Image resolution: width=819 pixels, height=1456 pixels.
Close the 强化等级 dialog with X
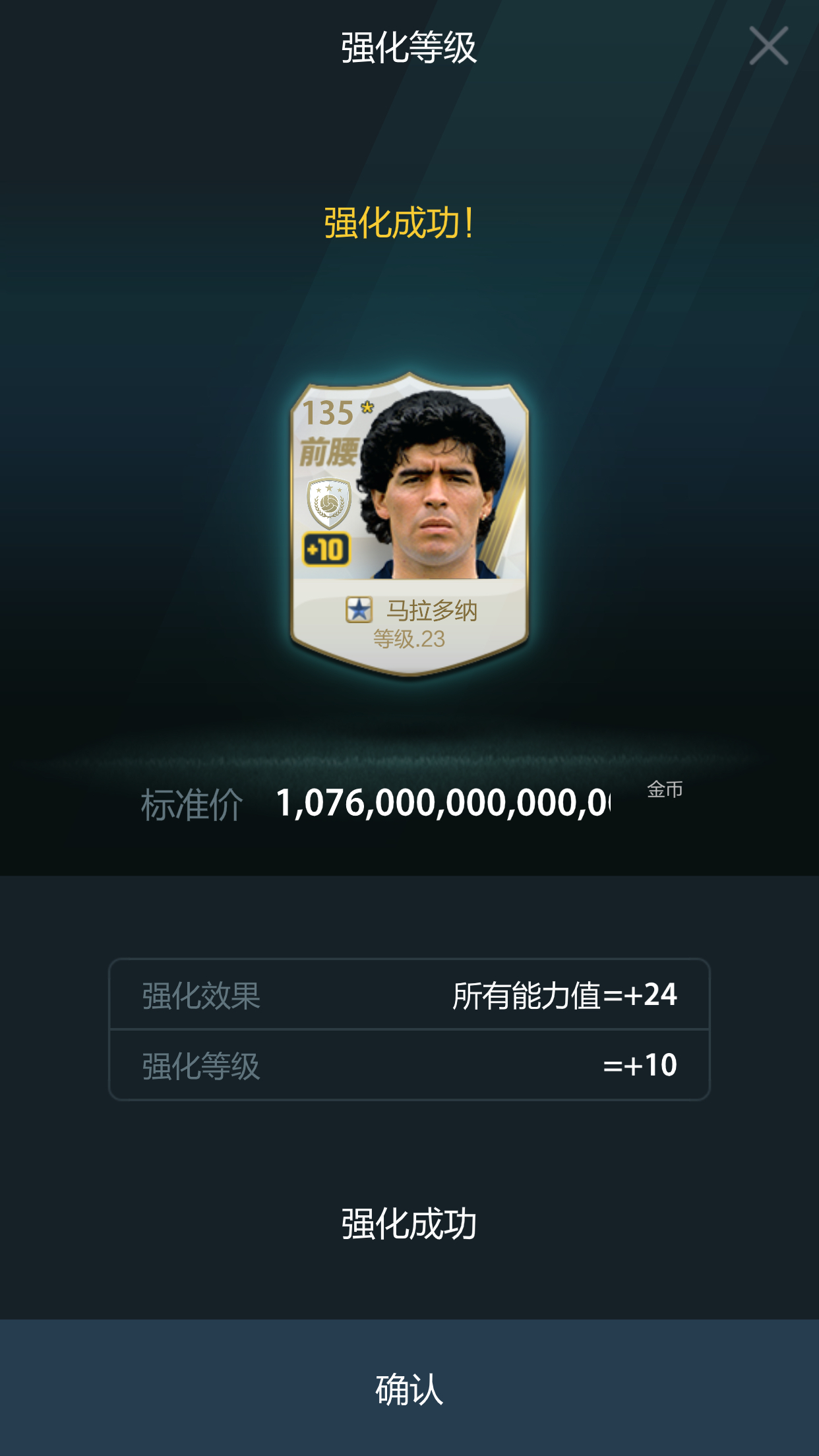(768, 45)
